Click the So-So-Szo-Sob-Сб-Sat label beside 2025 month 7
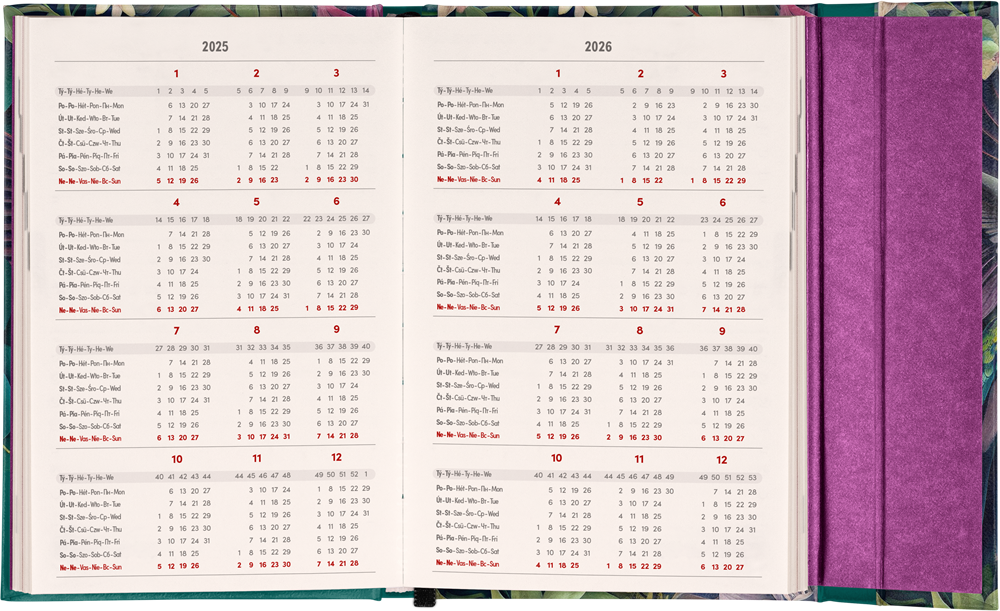This screenshot has height=611, width=1000. point(91,427)
